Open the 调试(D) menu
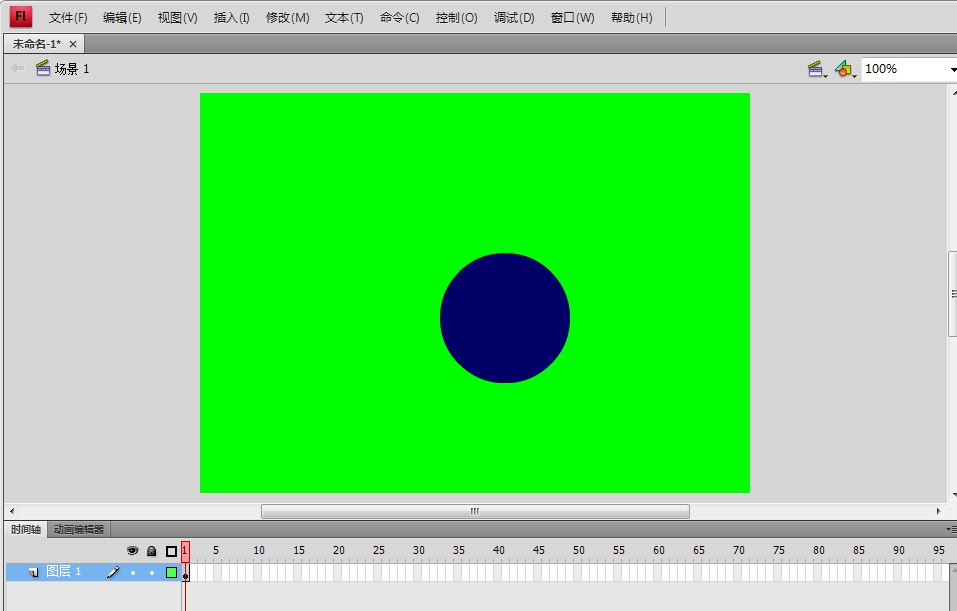 (x=514, y=18)
